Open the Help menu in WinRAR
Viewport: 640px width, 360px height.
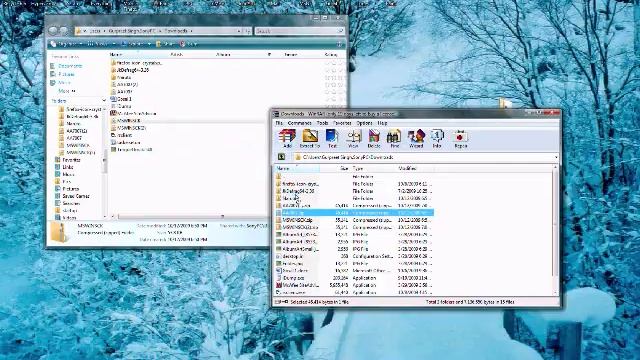pos(382,123)
